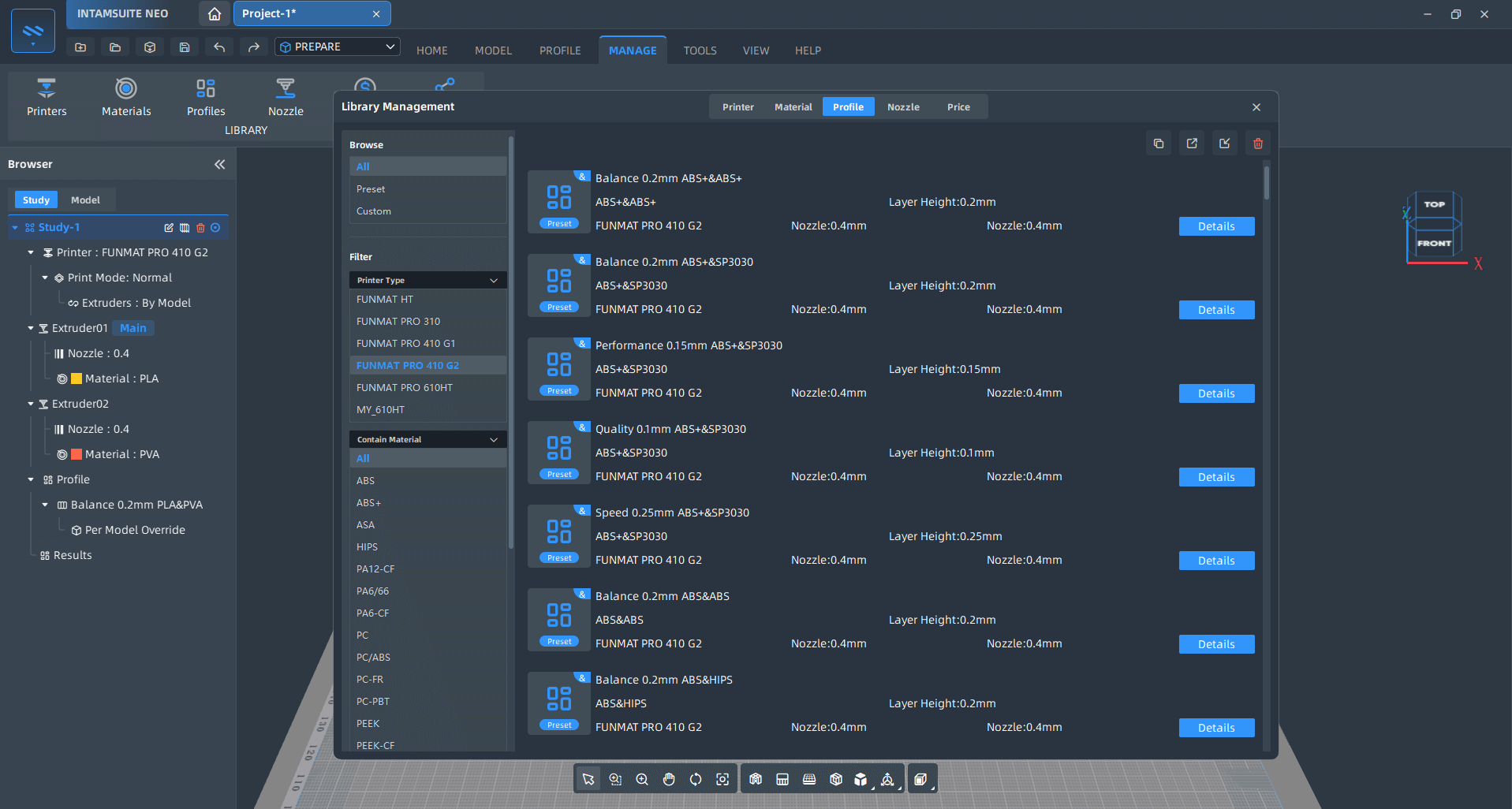Image resolution: width=1512 pixels, height=809 pixels.
Task: Switch Browser to Model view
Action: coord(85,200)
